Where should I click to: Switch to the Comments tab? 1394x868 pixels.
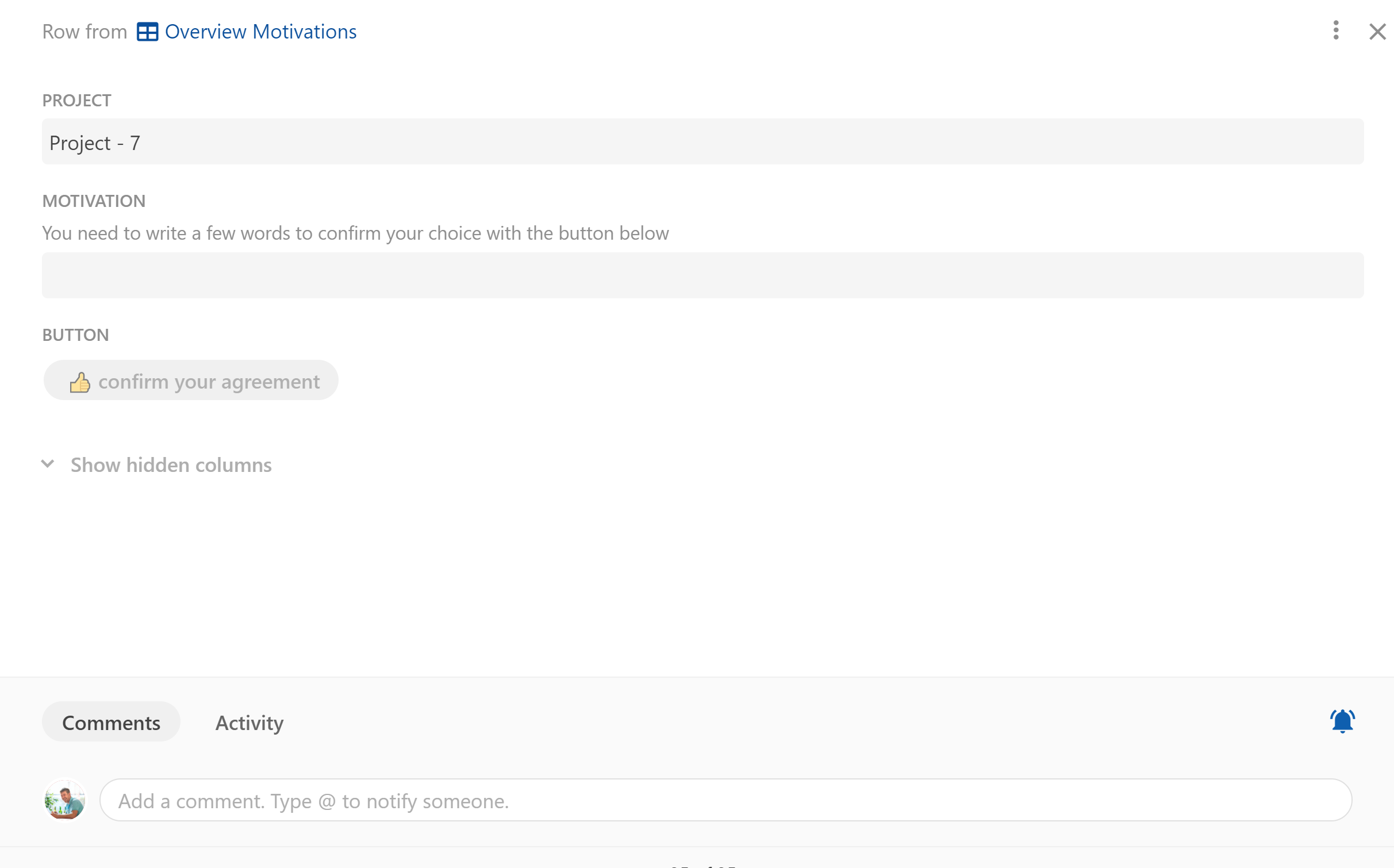(x=111, y=722)
